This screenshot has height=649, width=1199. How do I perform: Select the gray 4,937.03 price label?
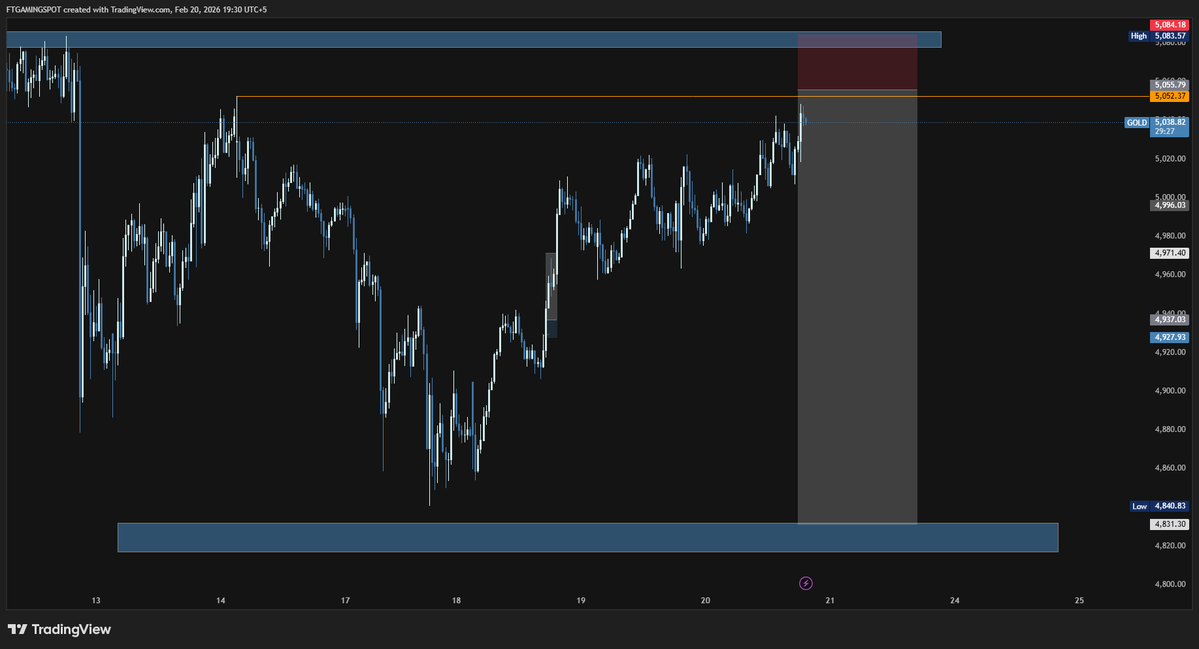pos(1170,320)
